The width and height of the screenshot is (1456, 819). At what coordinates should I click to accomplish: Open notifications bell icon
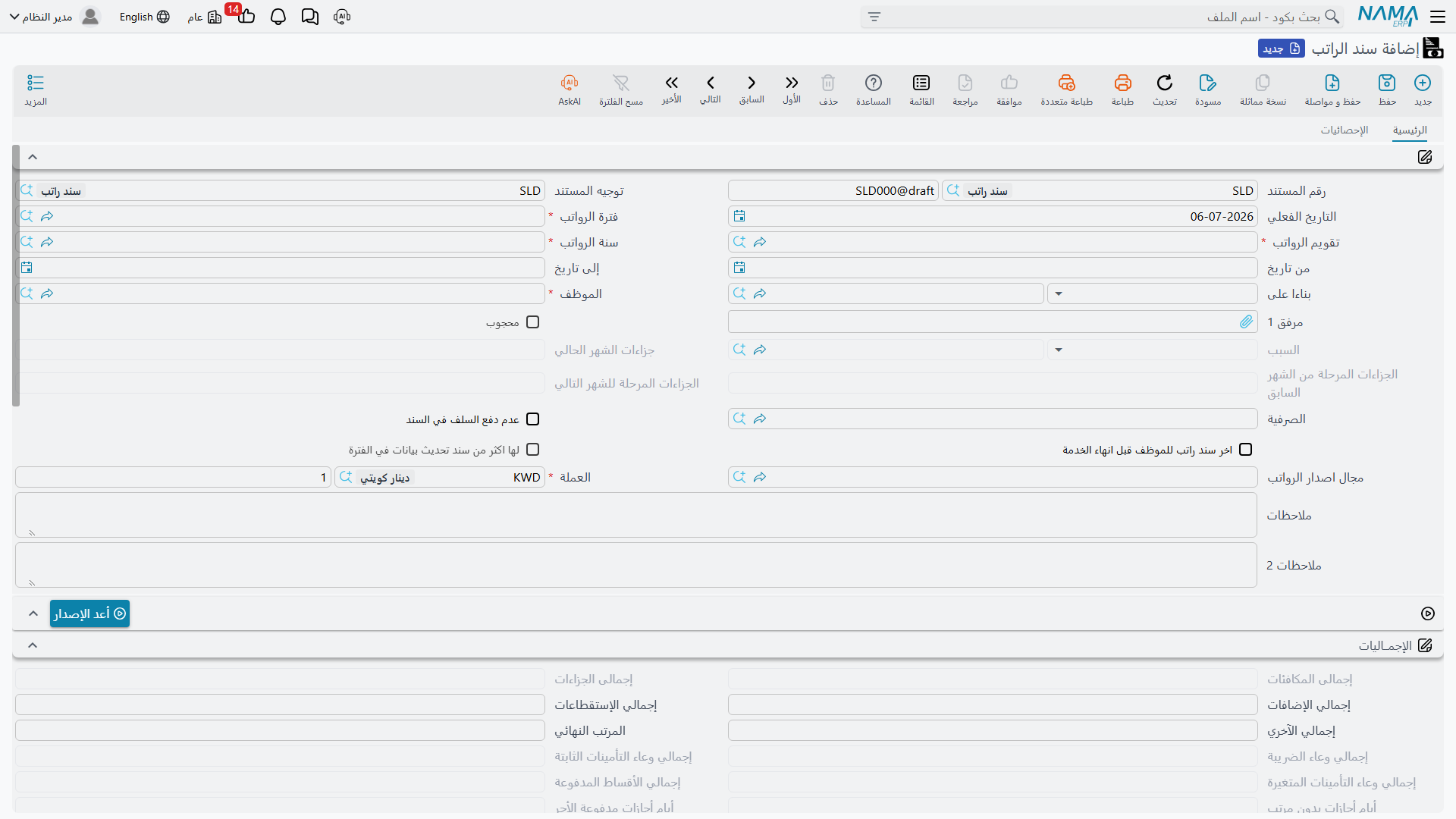click(x=278, y=17)
